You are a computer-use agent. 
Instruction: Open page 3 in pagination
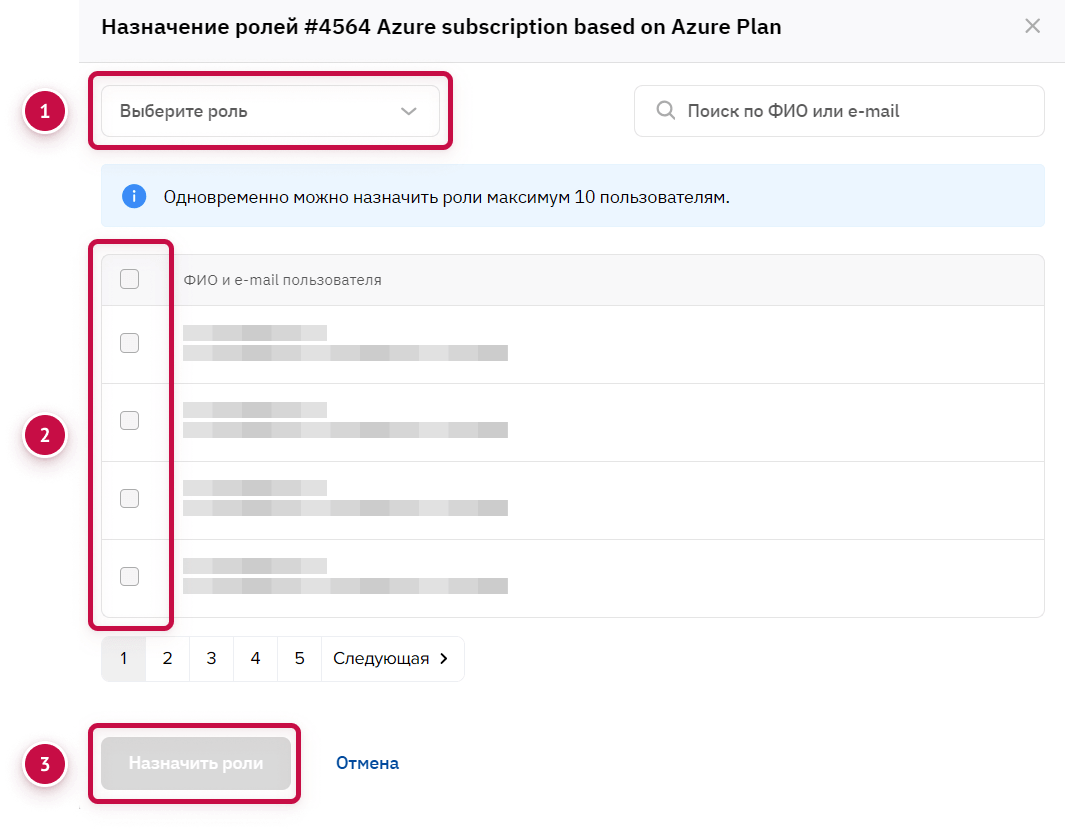(211, 659)
